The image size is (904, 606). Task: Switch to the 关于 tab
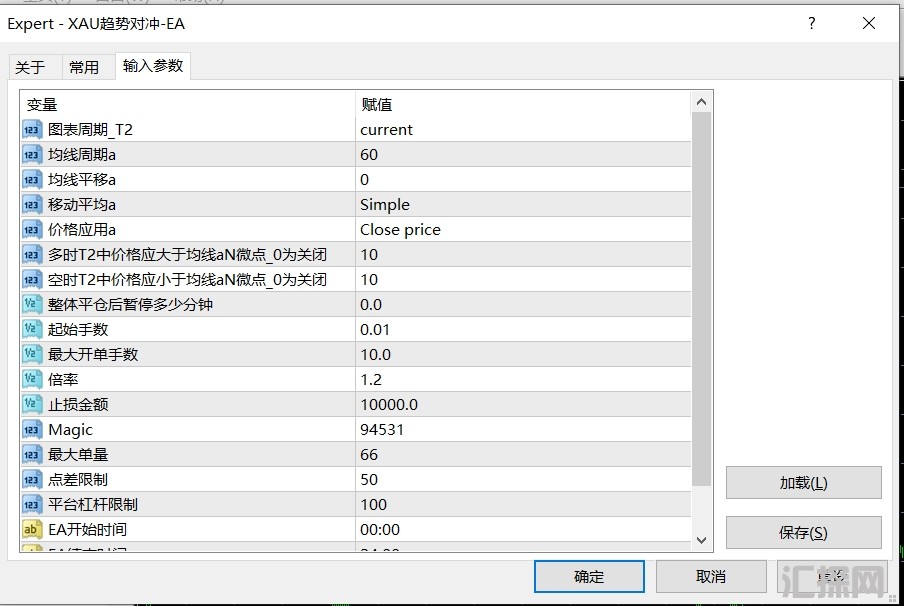pyautogui.click(x=30, y=67)
